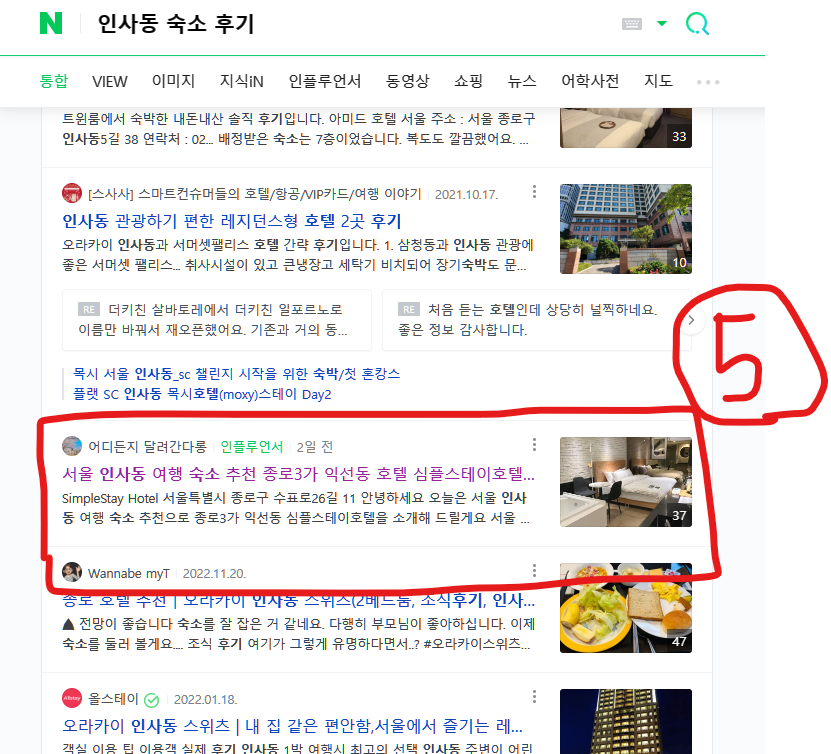Open the 인플루언서 tab
The height and width of the screenshot is (754, 831).
[325, 81]
